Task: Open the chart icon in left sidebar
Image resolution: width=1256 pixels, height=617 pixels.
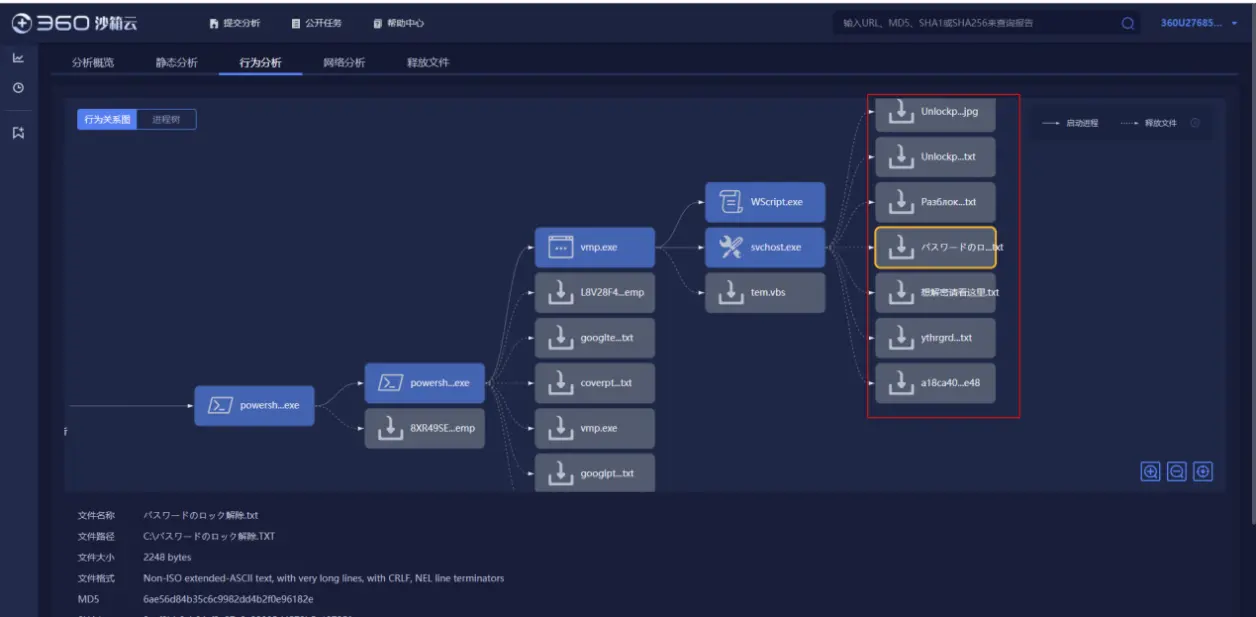Action: point(18,59)
